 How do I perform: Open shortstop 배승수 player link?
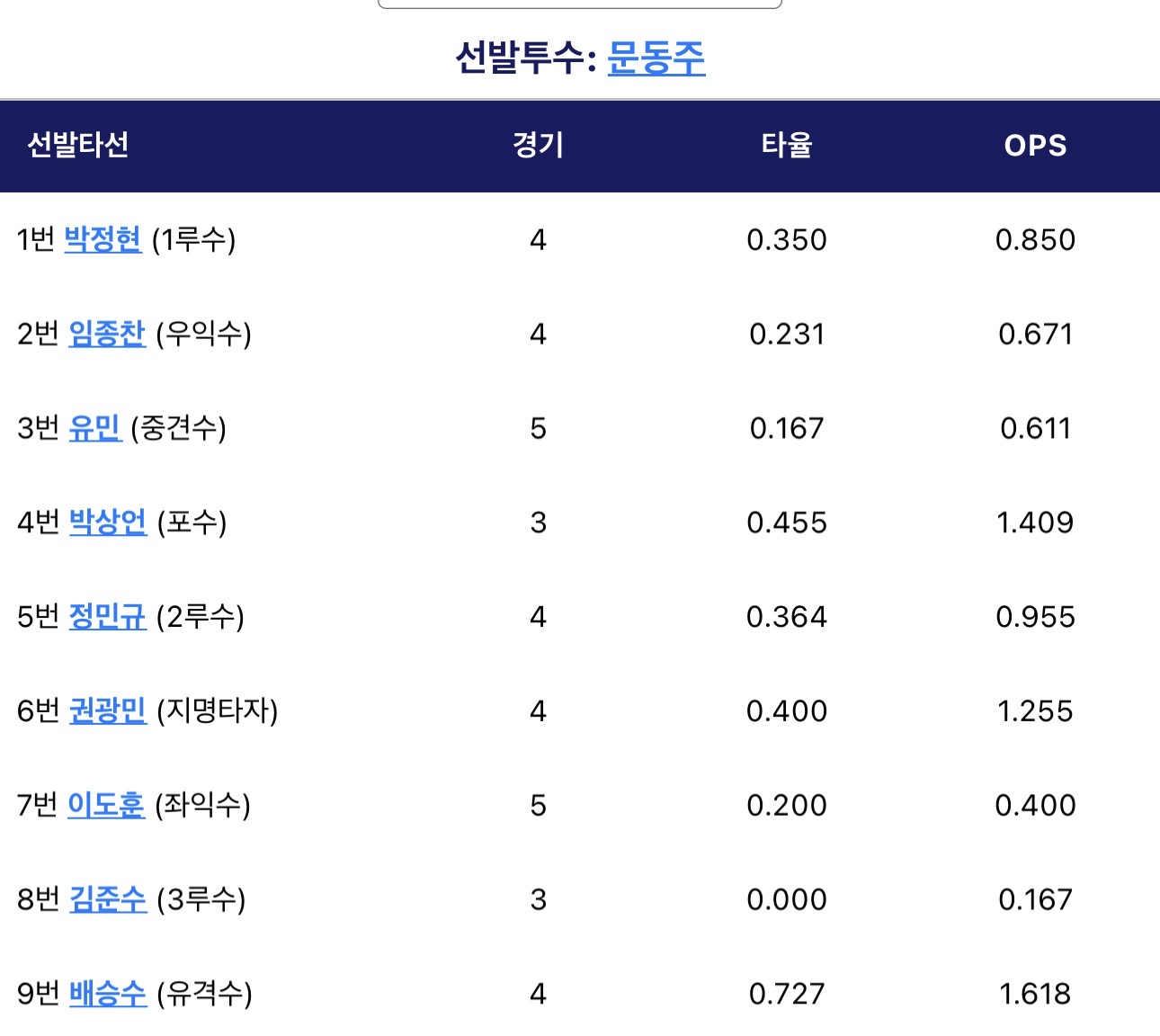coord(107,994)
